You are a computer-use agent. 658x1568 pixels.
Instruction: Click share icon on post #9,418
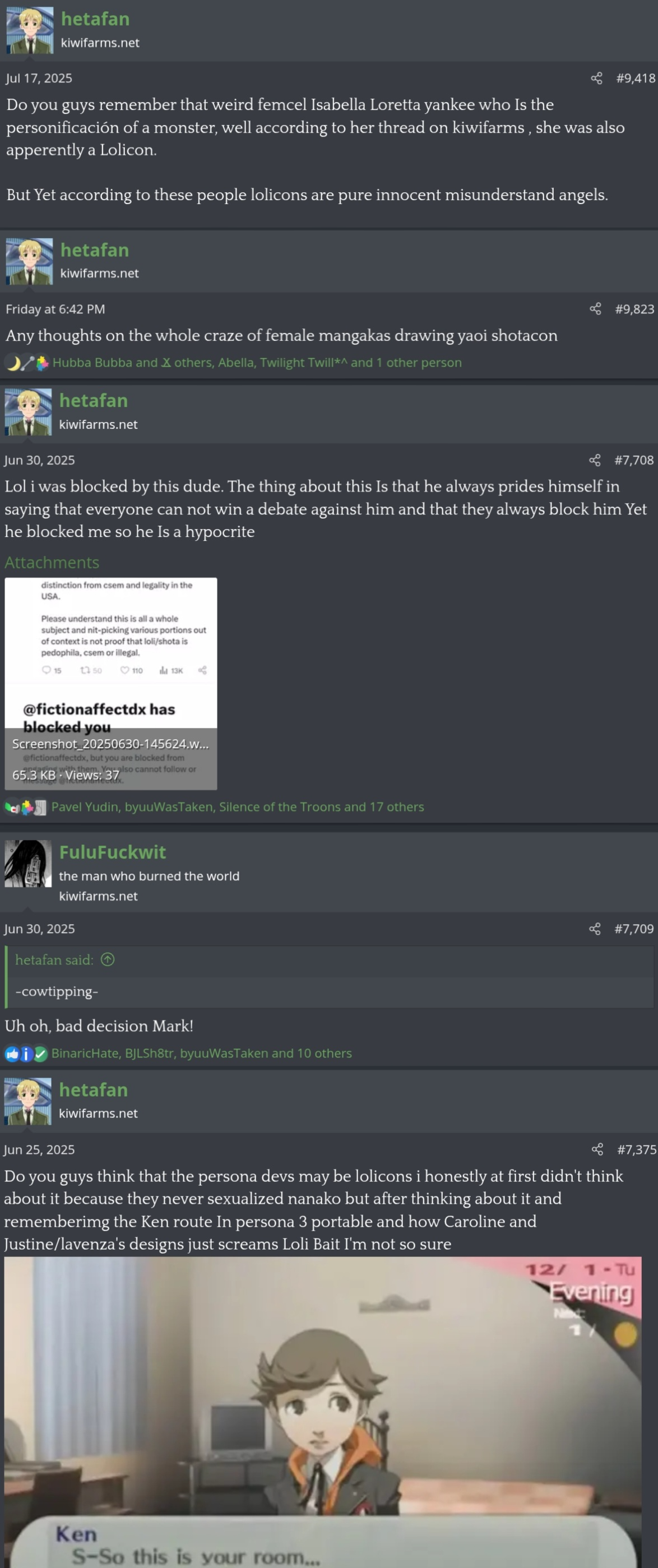(596, 78)
